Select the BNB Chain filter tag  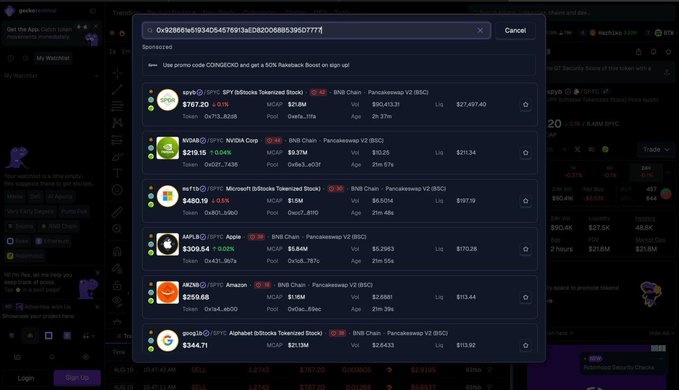59,226
